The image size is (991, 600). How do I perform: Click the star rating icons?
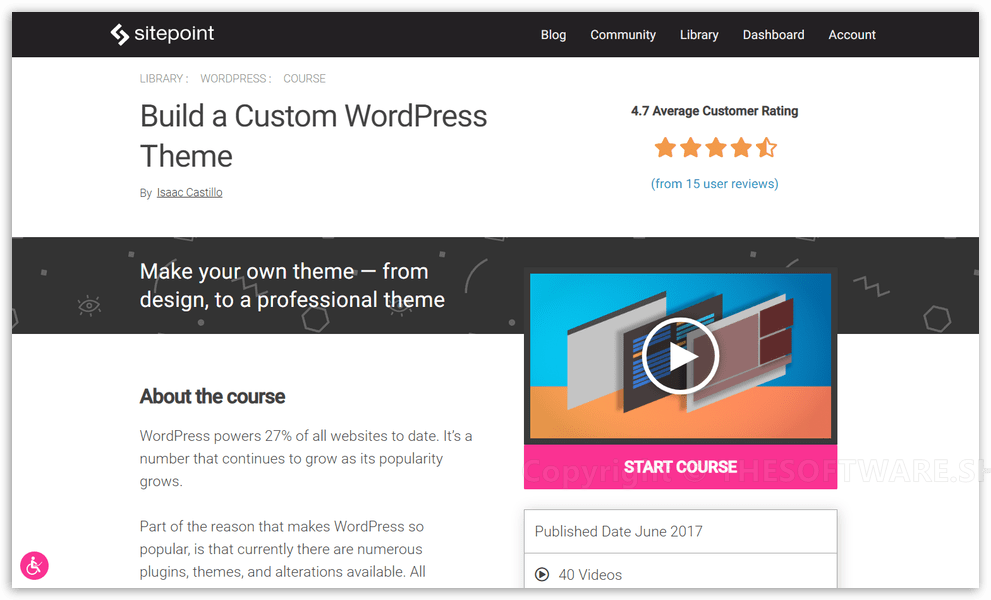(715, 147)
